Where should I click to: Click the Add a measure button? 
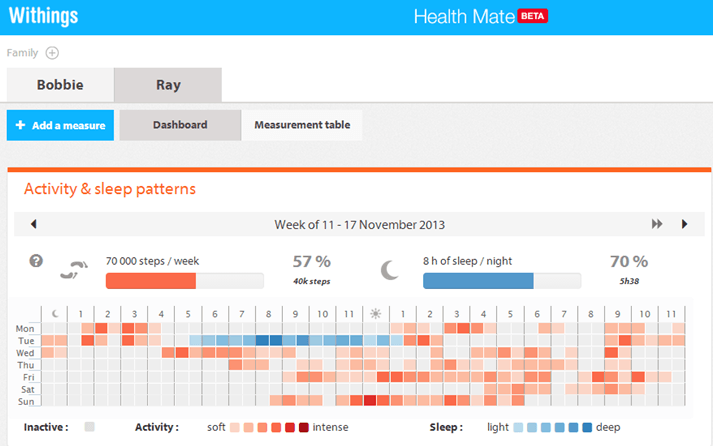click(60, 125)
